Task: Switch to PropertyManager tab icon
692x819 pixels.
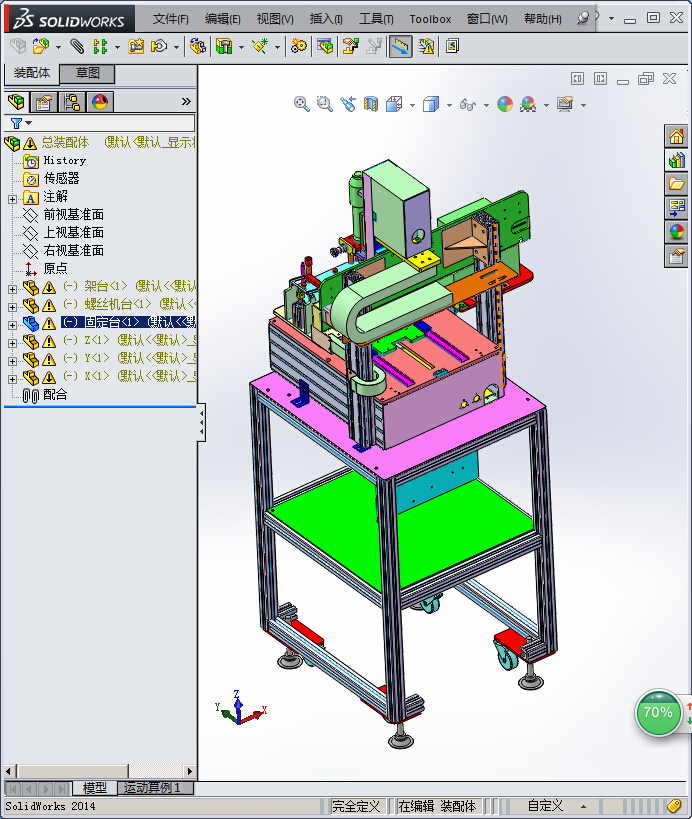Action: (x=44, y=101)
